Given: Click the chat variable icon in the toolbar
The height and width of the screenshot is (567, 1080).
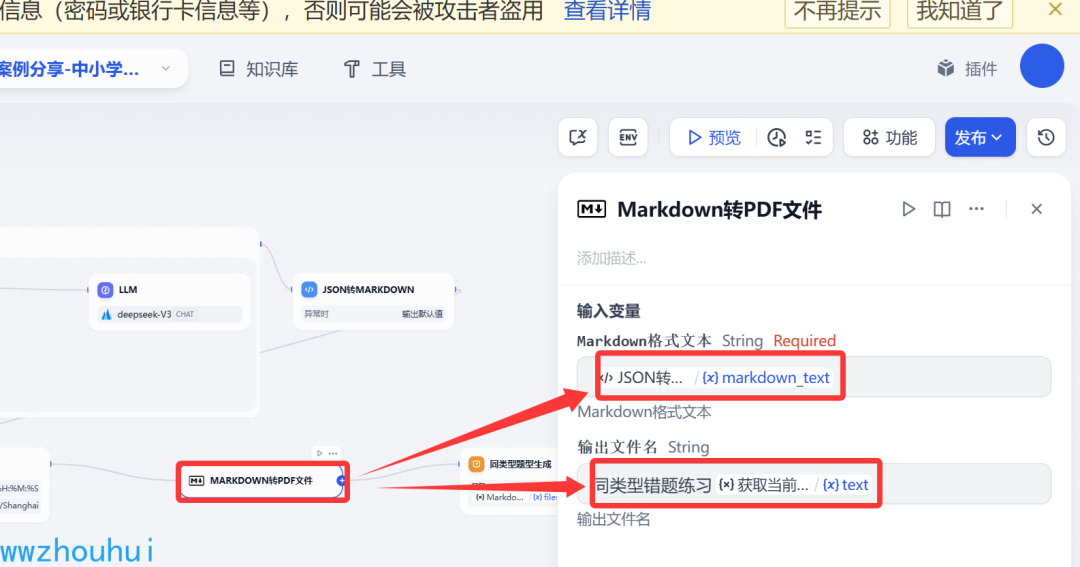Looking at the screenshot, I should pos(577,137).
